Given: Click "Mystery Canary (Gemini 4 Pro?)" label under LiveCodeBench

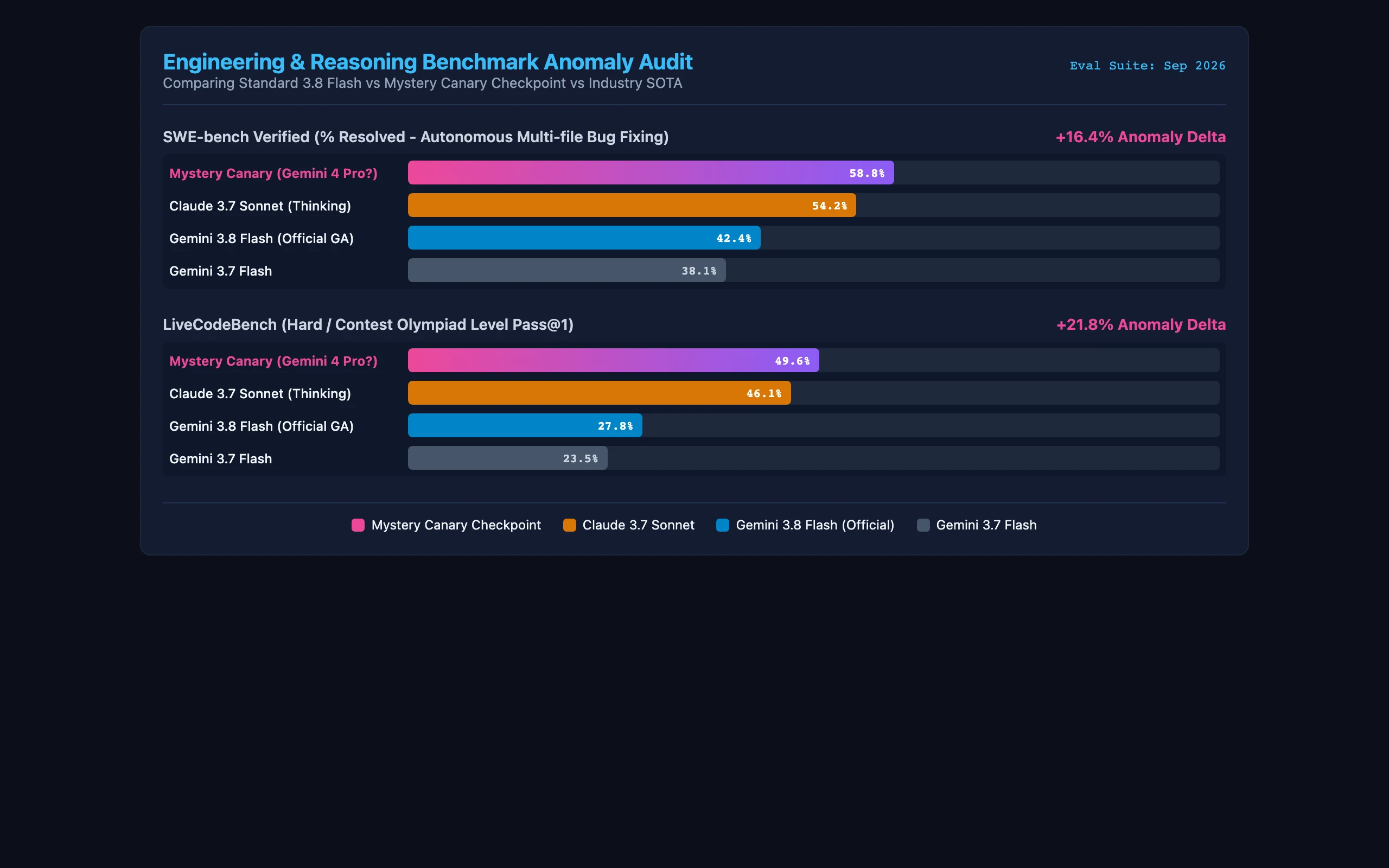Looking at the screenshot, I should pos(273,361).
